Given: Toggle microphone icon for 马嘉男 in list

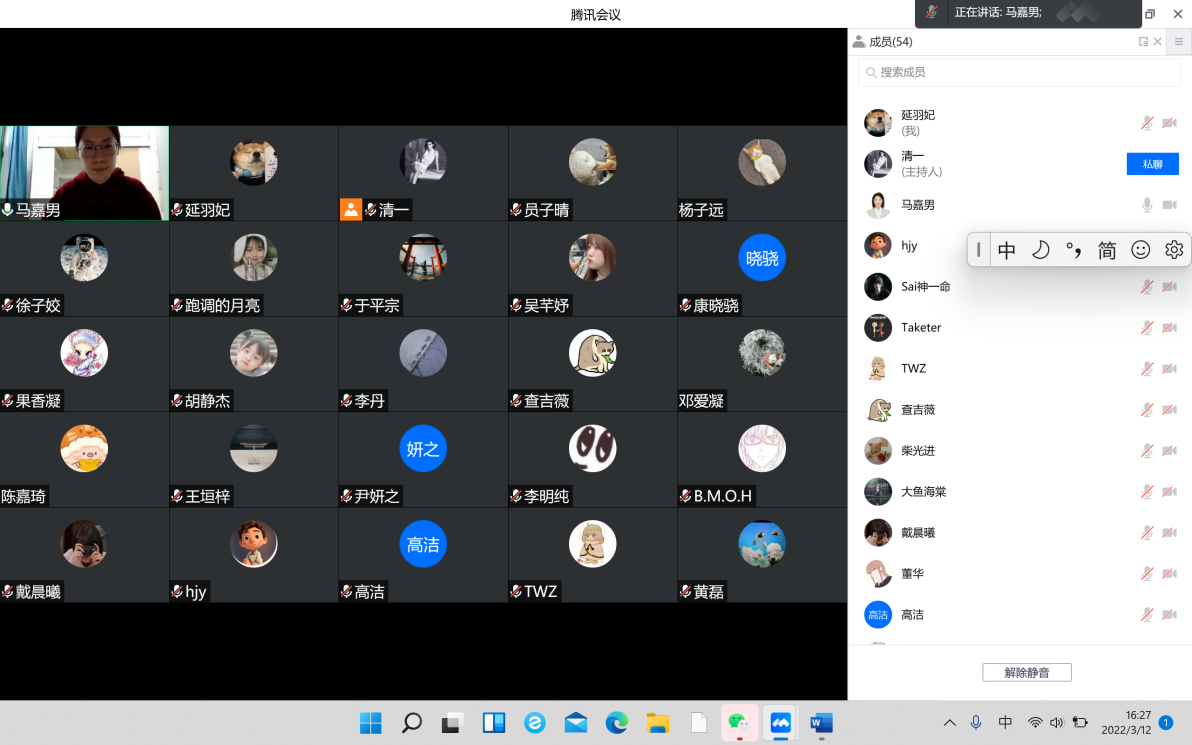Looking at the screenshot, I should 1147,205.
